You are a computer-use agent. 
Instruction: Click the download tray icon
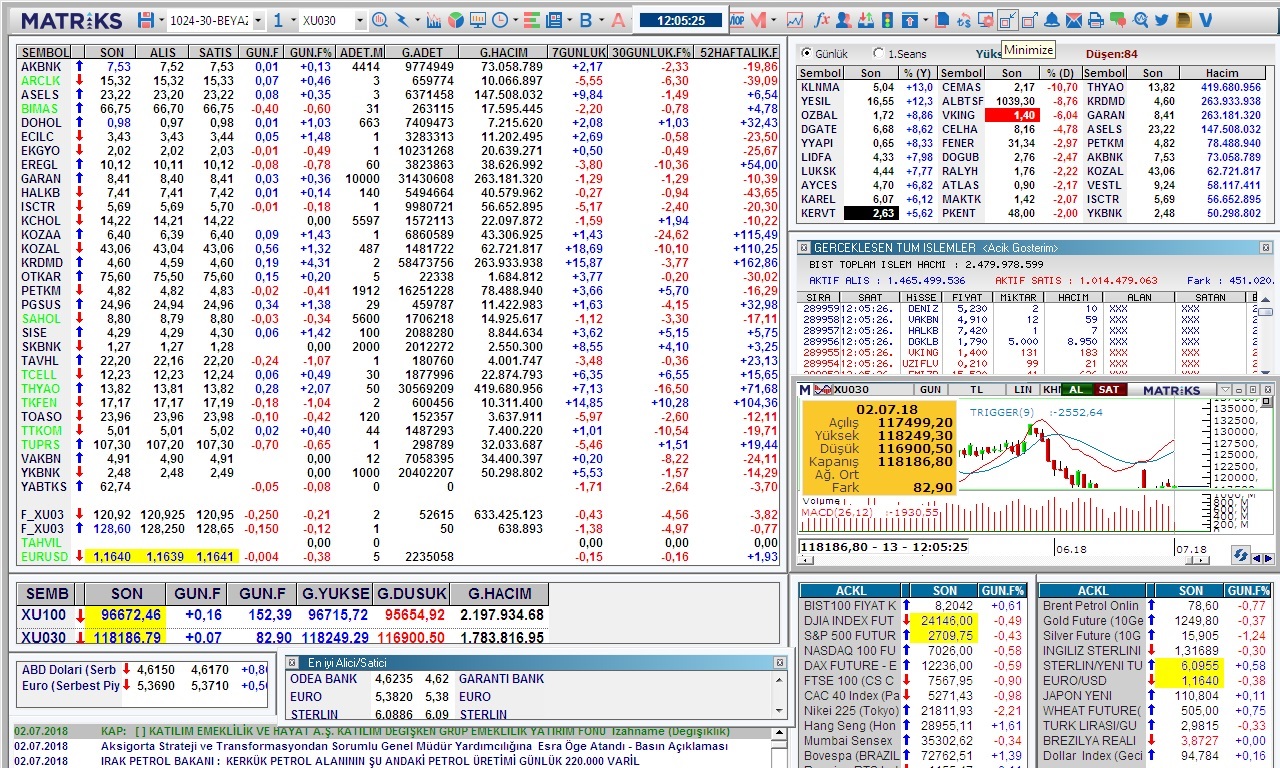[x=866, y=20]
